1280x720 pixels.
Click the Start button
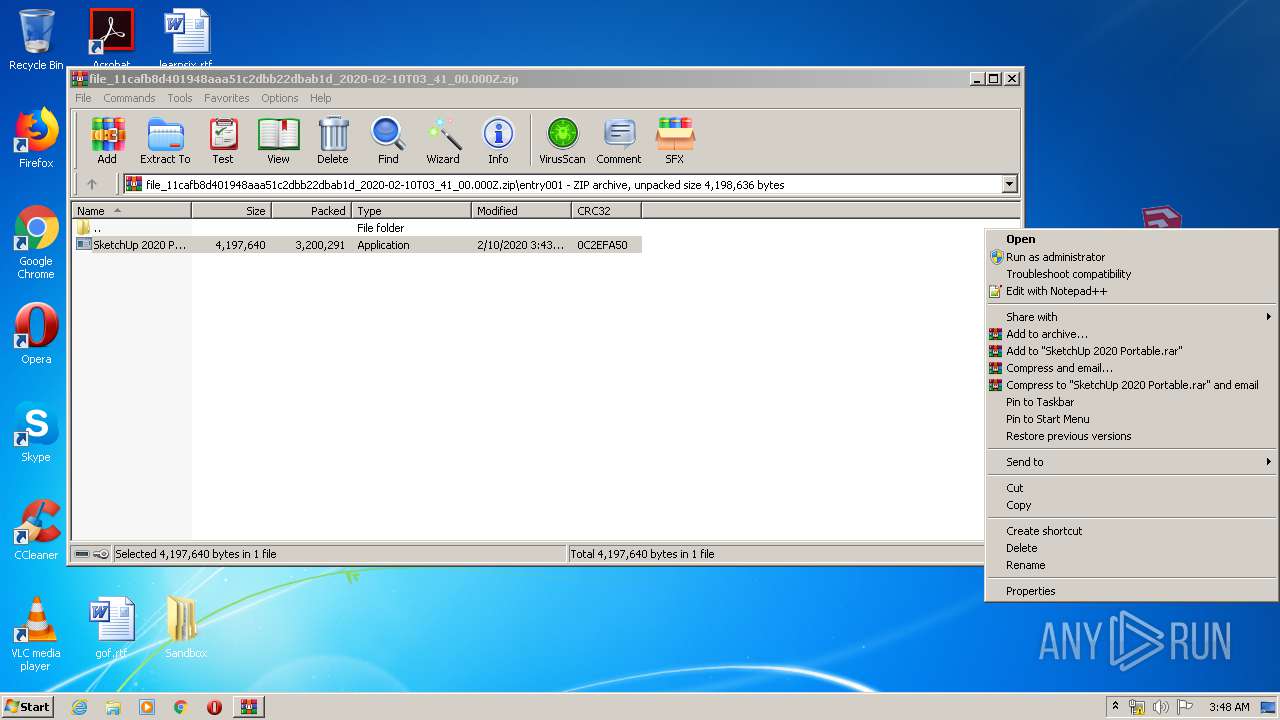(x=28, y=707)
